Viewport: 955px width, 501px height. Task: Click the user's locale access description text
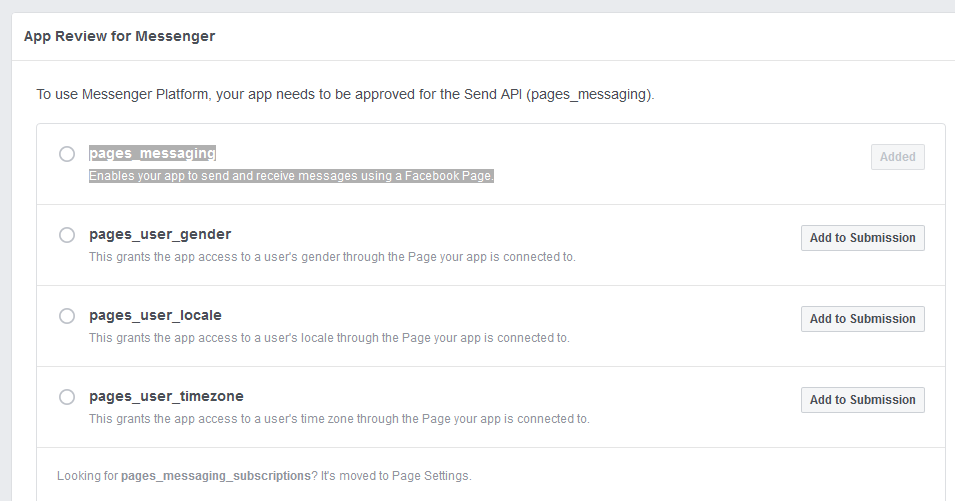pyautogui.click(x=329, y=338)
